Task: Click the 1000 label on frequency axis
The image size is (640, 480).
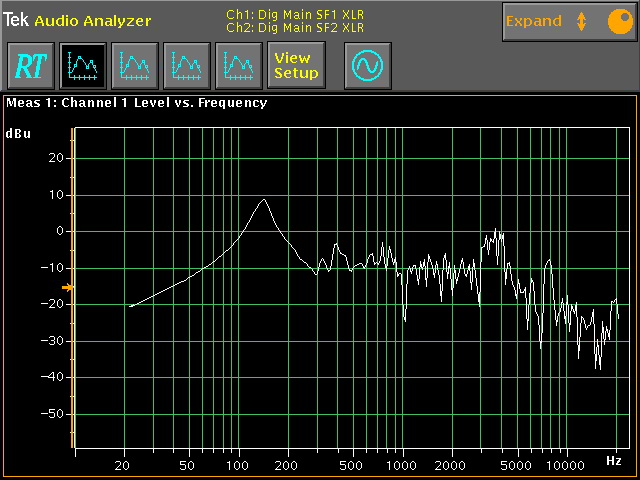Action: 403,467
